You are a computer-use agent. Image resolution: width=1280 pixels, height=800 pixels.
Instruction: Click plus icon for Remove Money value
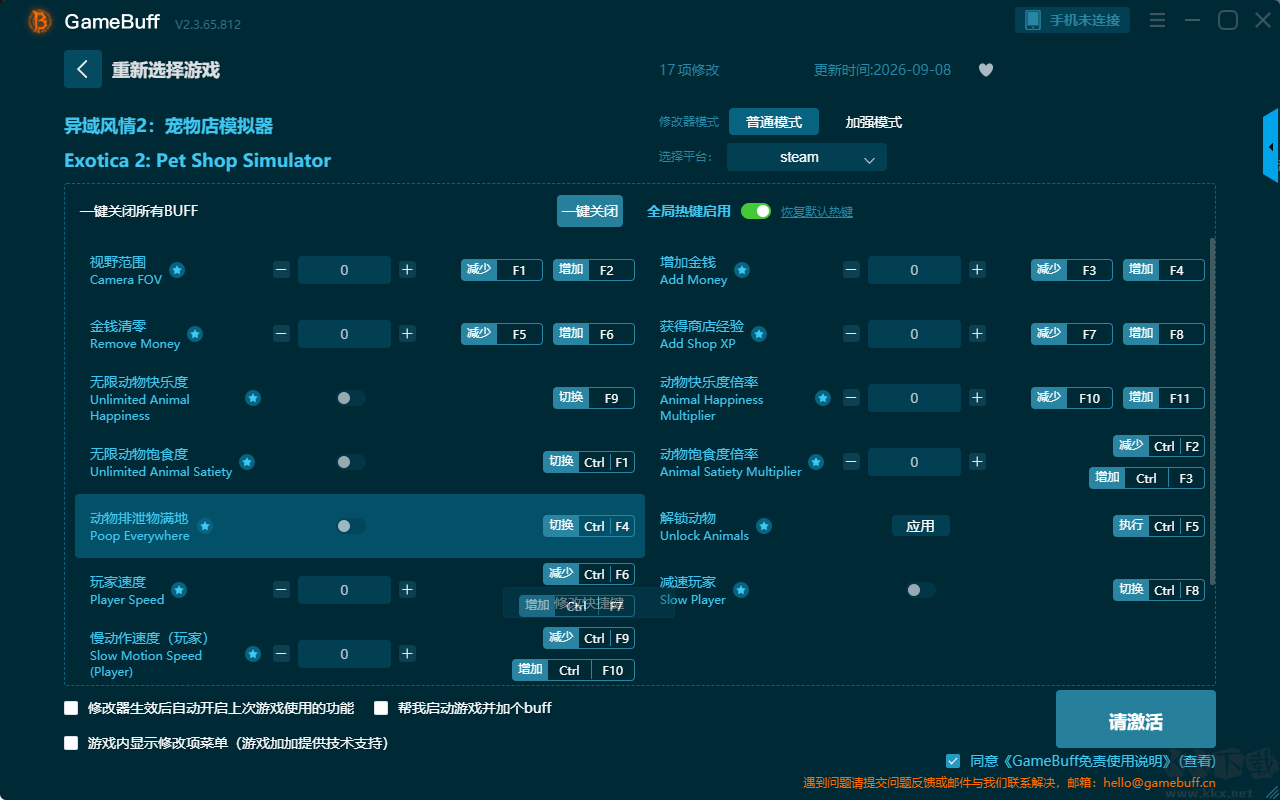[x=407, y=334]
